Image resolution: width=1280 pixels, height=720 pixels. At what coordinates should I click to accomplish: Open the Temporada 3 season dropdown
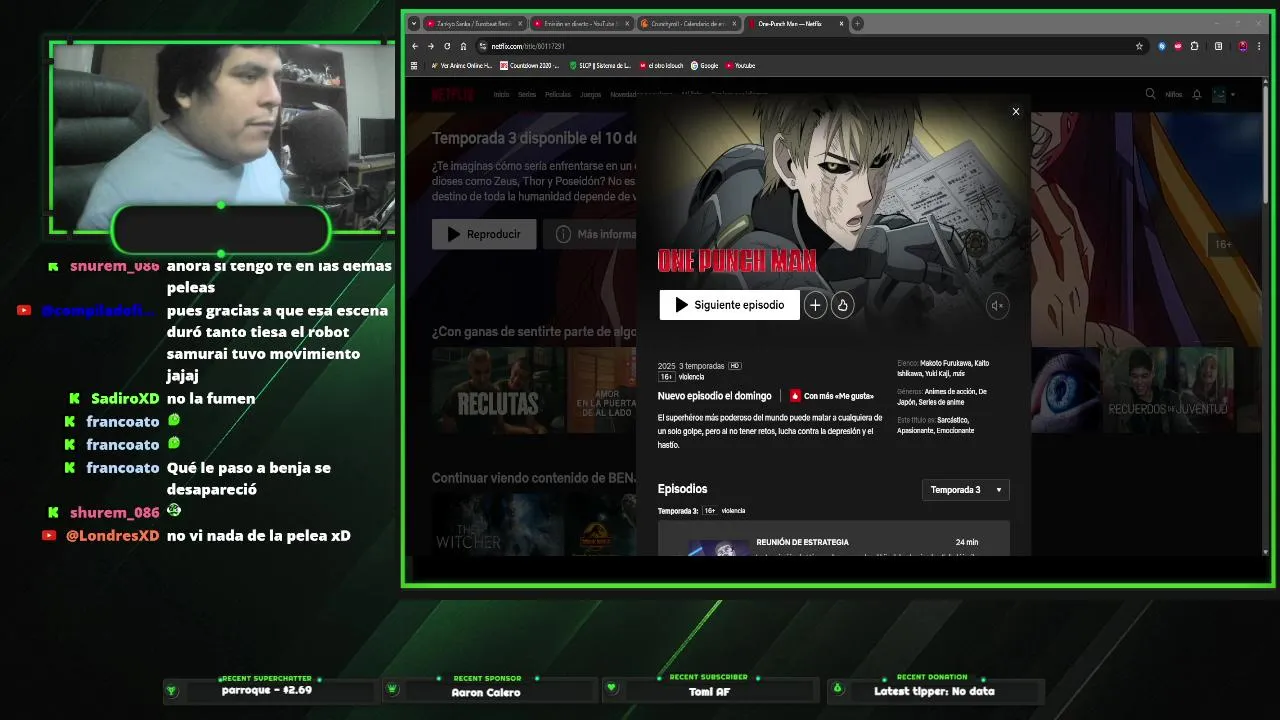(x=965, y=490)
